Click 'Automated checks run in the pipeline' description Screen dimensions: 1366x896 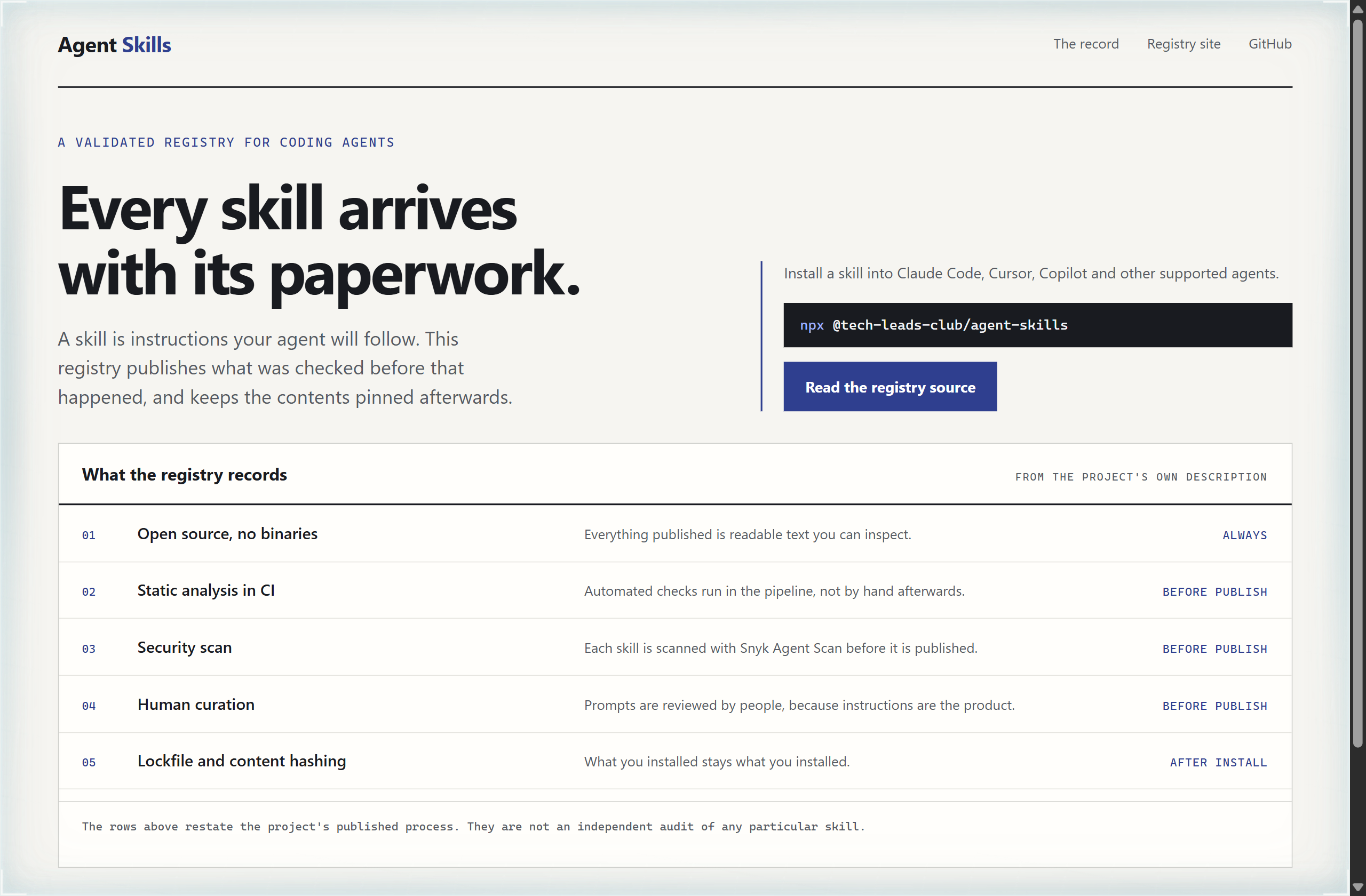coord(774,591)
